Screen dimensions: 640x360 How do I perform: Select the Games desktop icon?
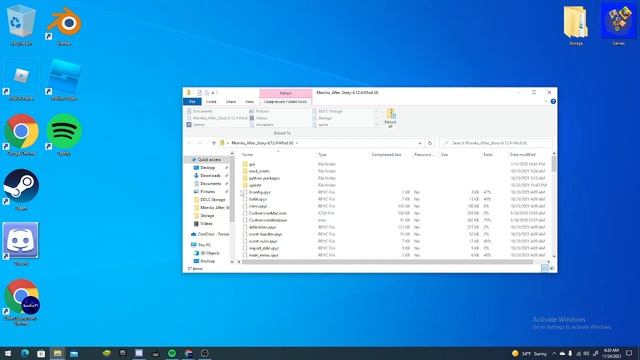tap(618, 24)
